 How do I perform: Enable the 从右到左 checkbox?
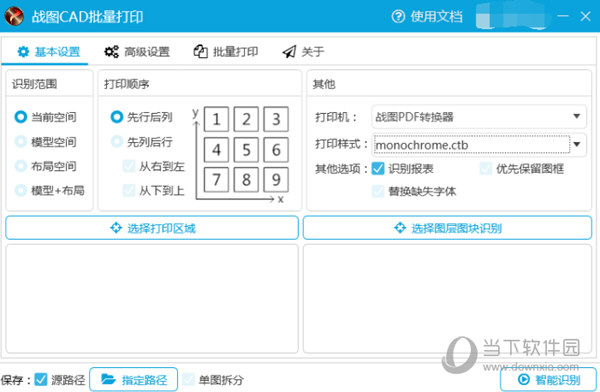129,166
